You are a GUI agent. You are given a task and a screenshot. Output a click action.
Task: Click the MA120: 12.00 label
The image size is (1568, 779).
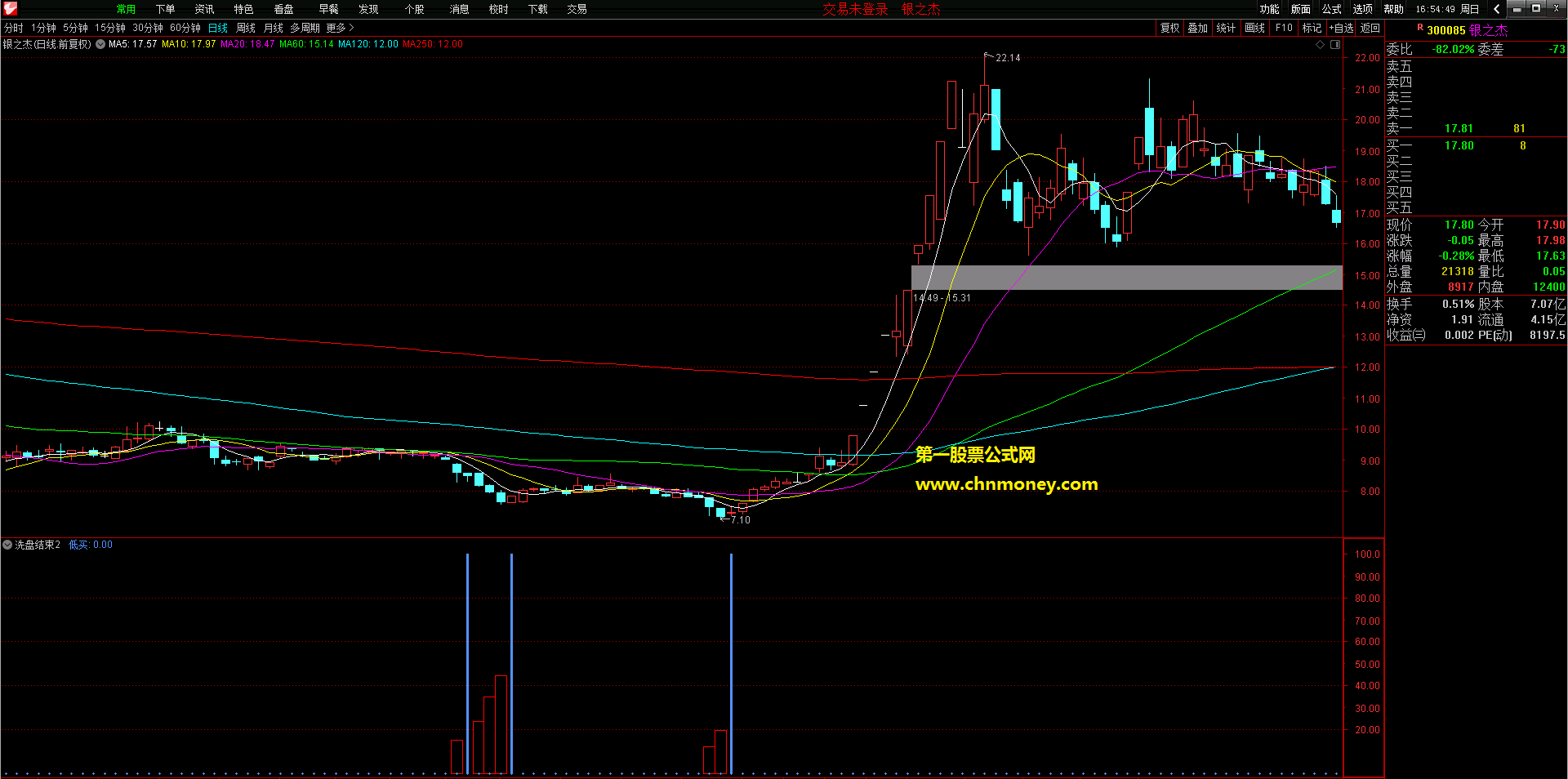pyautogui.click(x=368, y=44)
